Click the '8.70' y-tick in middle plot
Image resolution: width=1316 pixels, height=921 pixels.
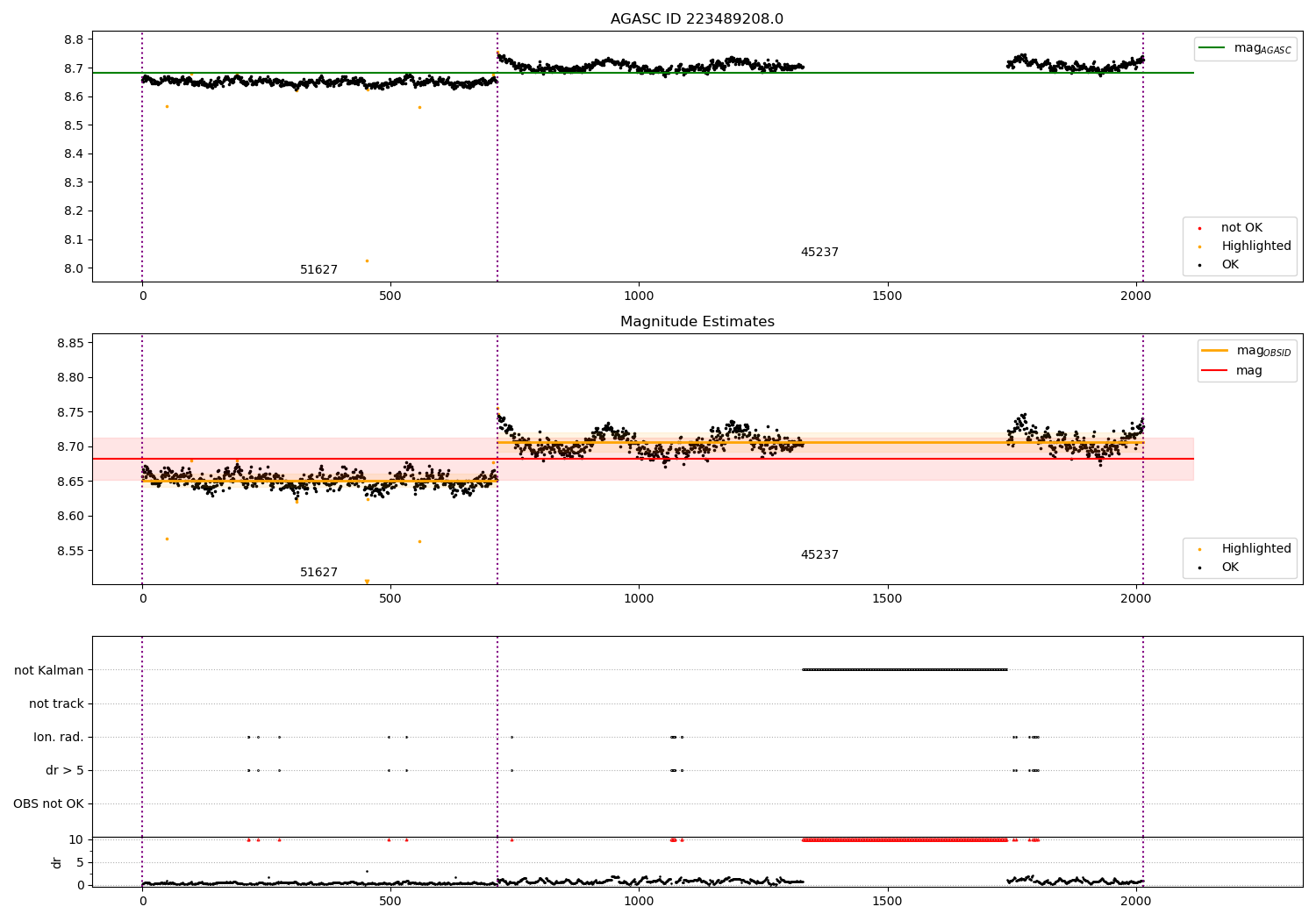(x=70, y=446)
